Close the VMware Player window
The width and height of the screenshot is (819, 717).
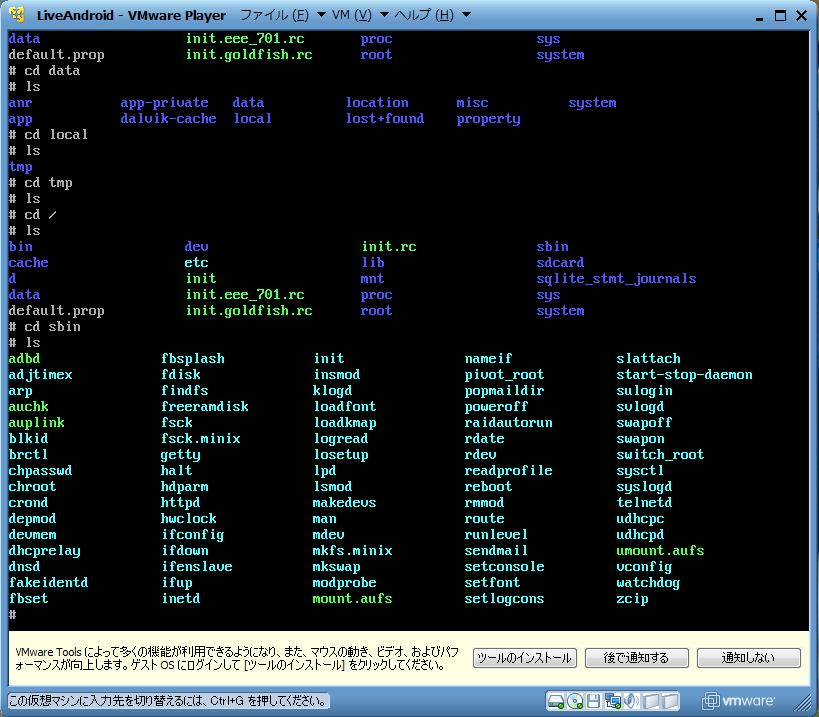(801, 16)
